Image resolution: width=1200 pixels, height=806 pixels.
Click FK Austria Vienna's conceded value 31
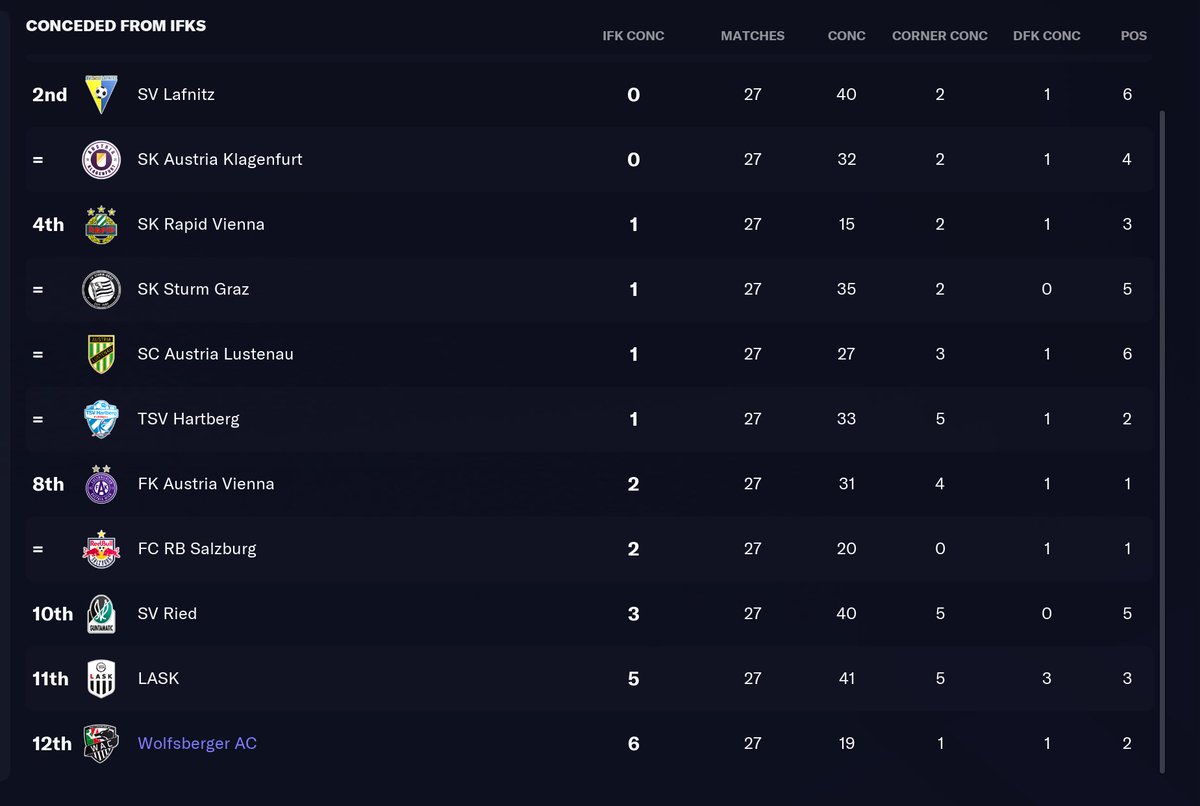pyautogui.click(x=846, y=484)
